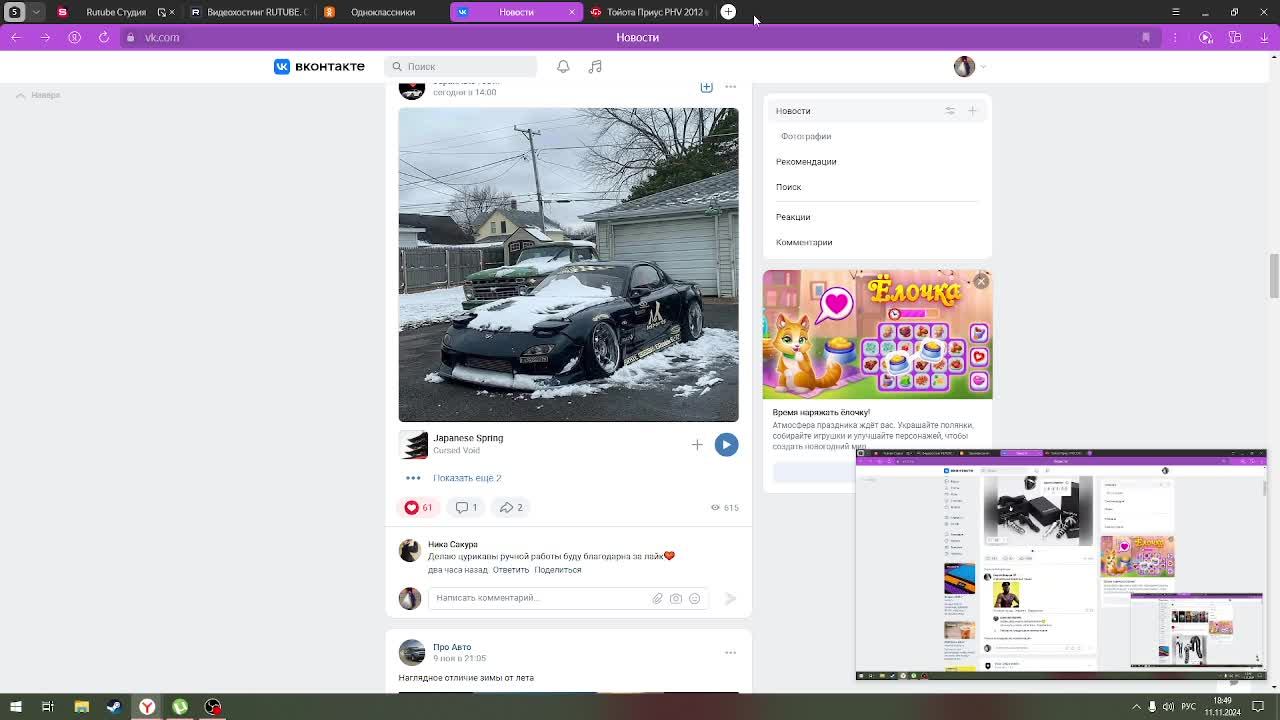Send the comment with arrow button

(x=730, y=598)
